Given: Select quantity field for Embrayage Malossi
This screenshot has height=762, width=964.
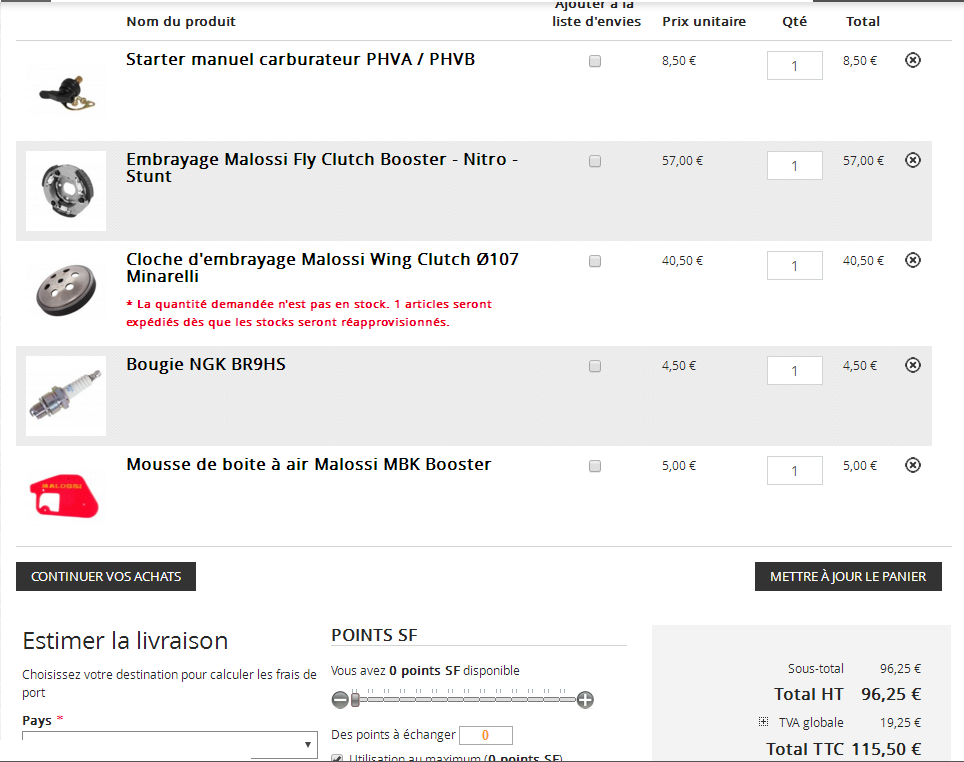Looking at the screenshot, I should coord(794,165).
